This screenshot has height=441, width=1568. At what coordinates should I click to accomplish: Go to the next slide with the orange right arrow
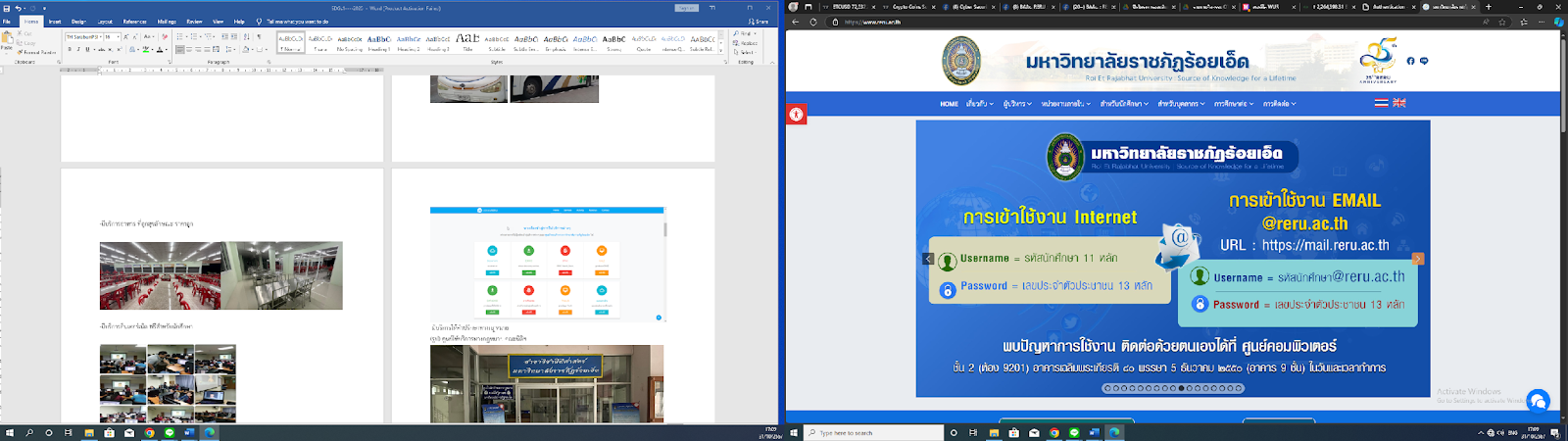1418,259
